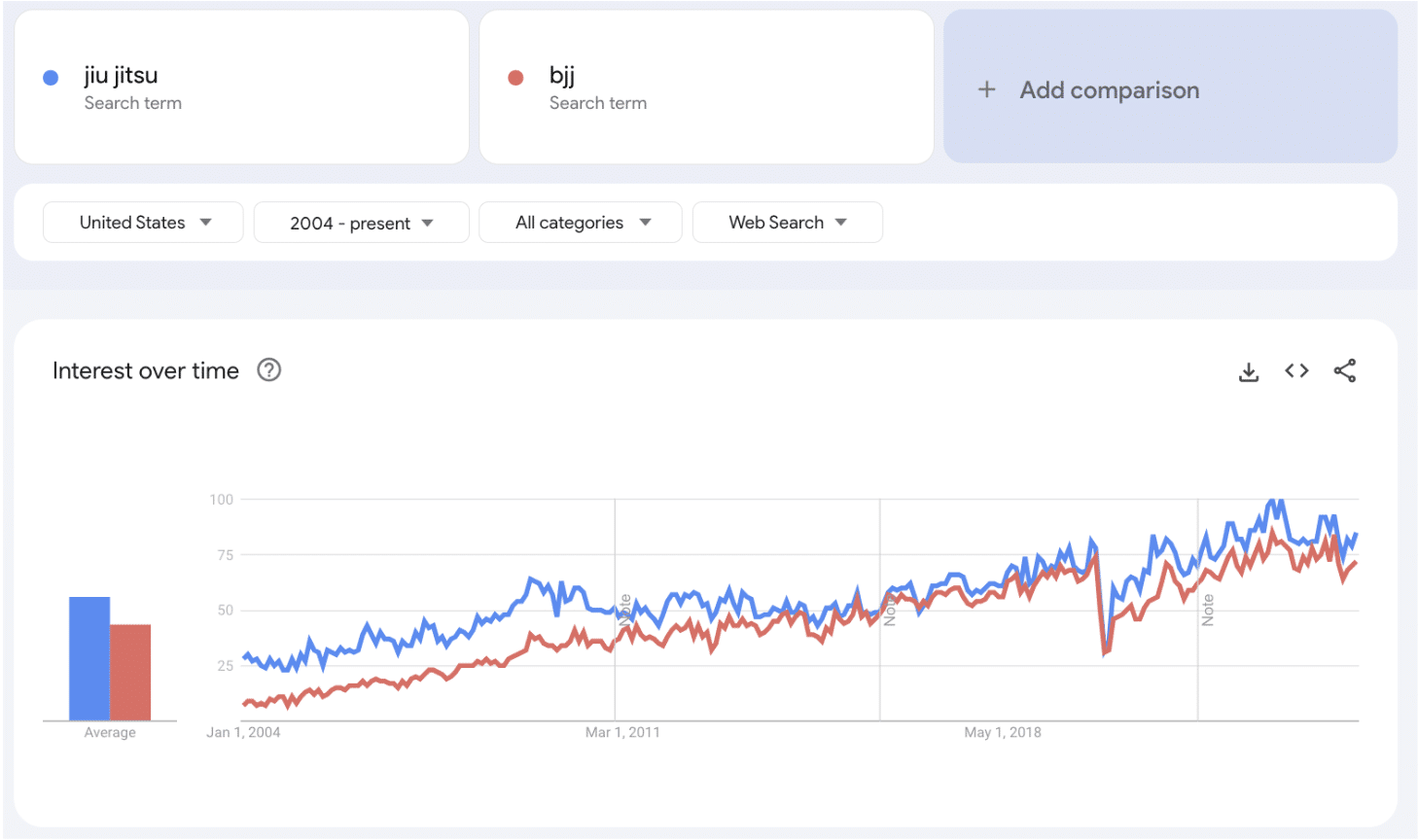Edit the bjj search term
The width and height of the screenshot is (1418, 840).
coord(562,76)
